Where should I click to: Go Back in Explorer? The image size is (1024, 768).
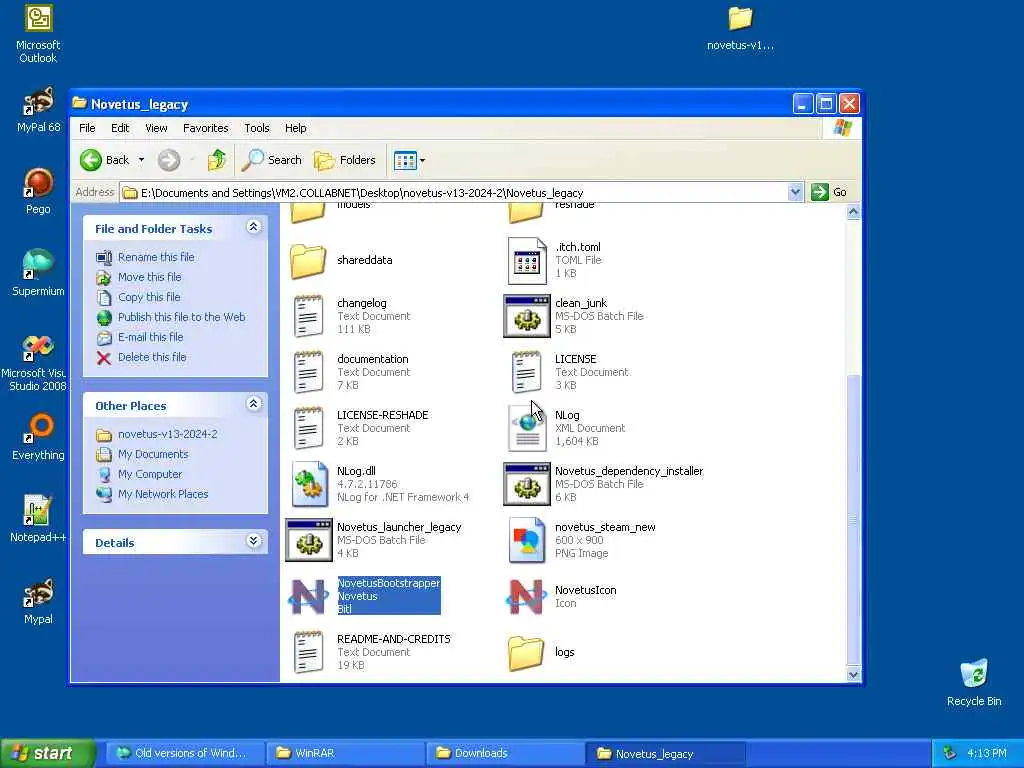coord(104,160)
